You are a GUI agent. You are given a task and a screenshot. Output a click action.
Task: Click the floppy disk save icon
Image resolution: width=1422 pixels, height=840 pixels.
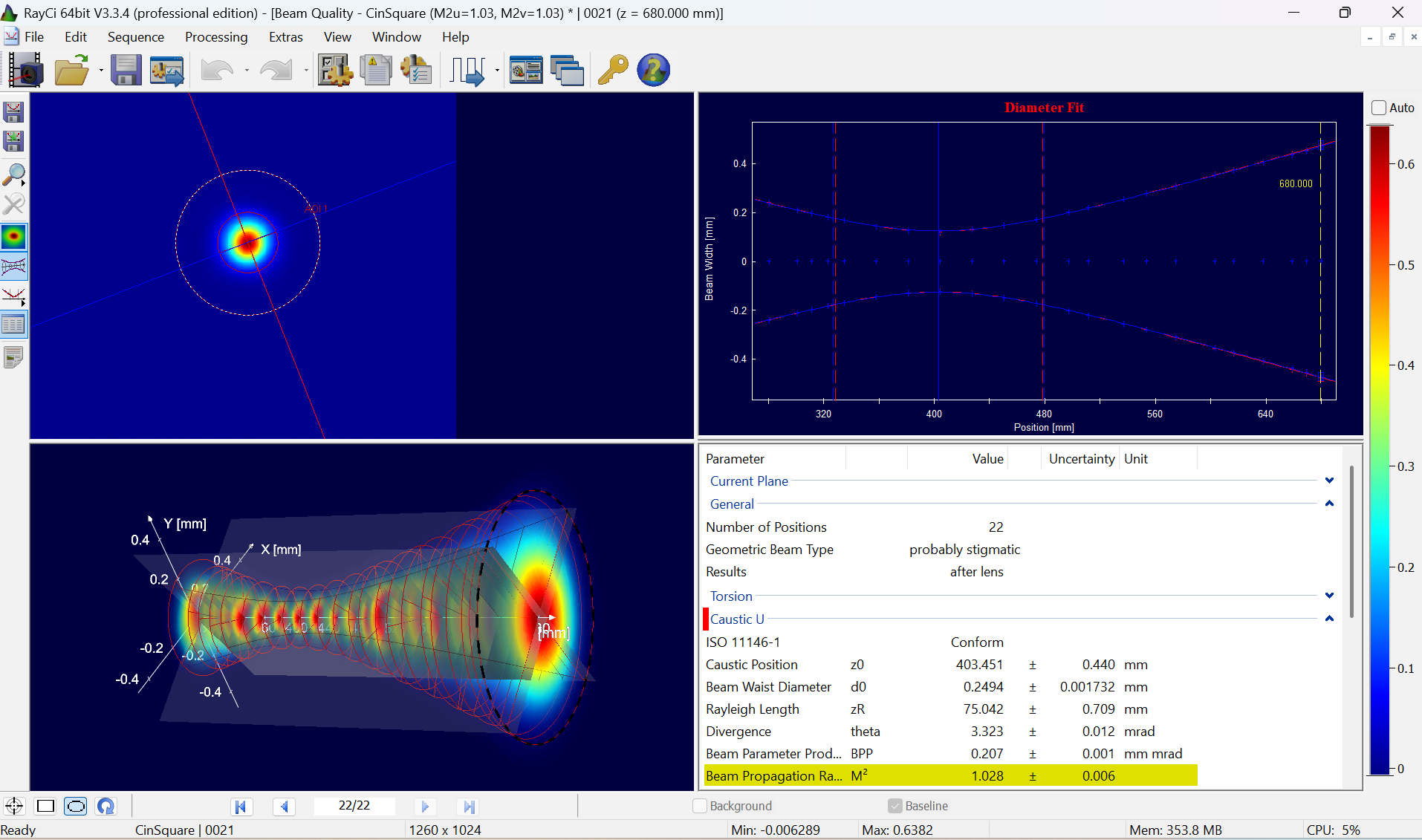(126, 71)
